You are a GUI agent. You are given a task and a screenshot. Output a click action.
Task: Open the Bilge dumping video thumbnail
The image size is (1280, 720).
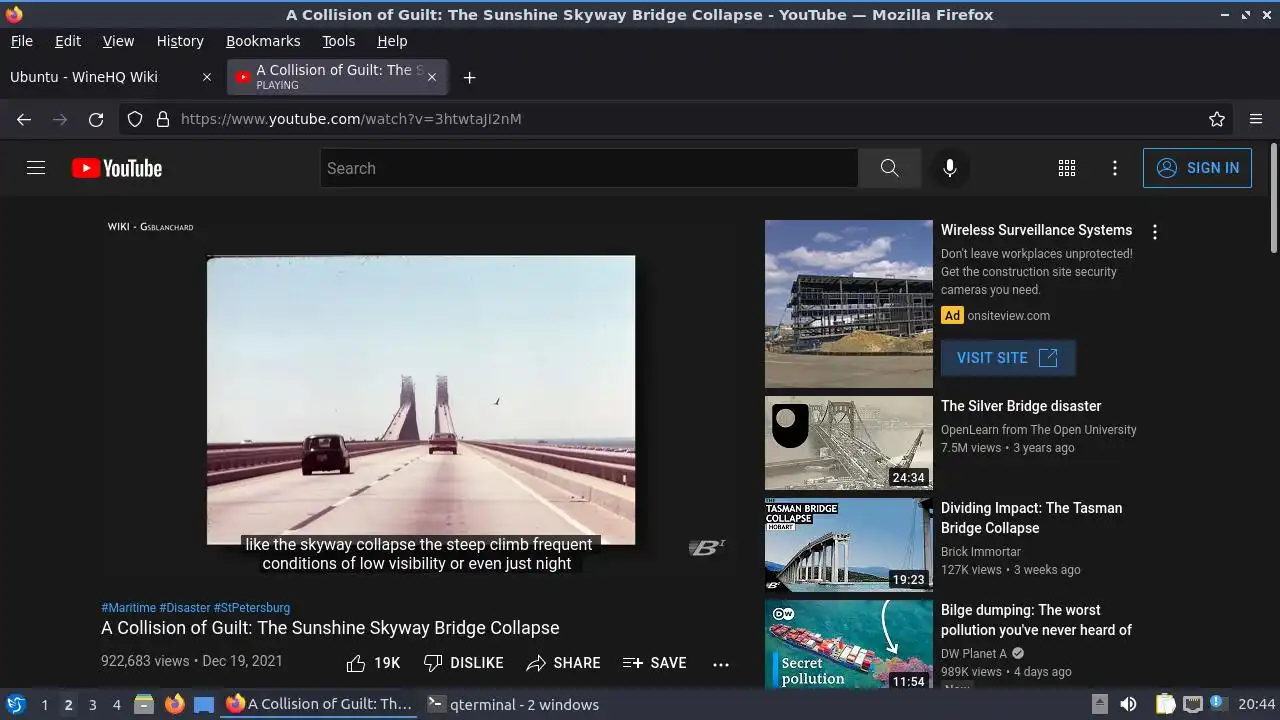click(x=849, y=645)
